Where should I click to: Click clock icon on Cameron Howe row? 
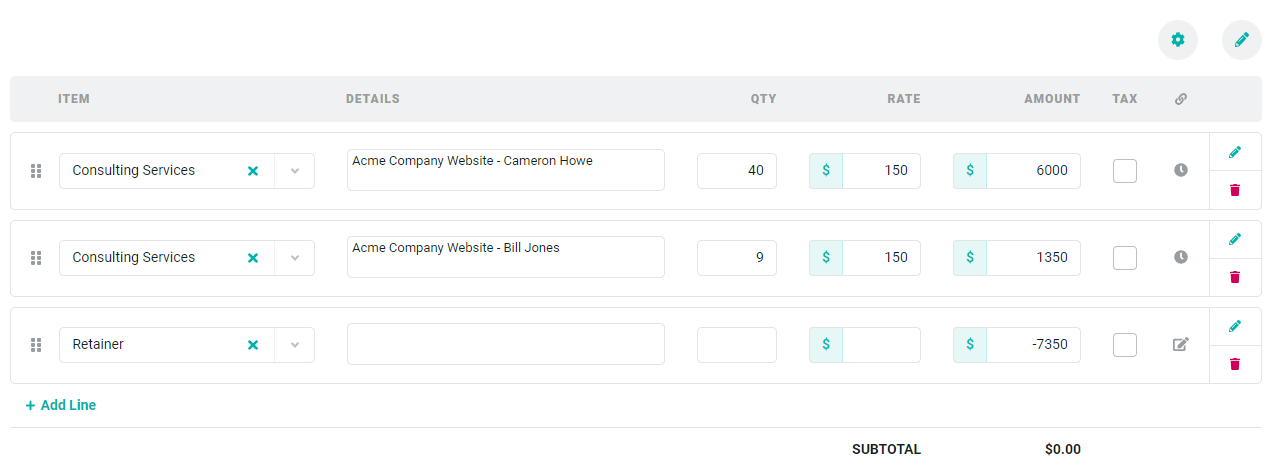click(x=1181, y=170)
